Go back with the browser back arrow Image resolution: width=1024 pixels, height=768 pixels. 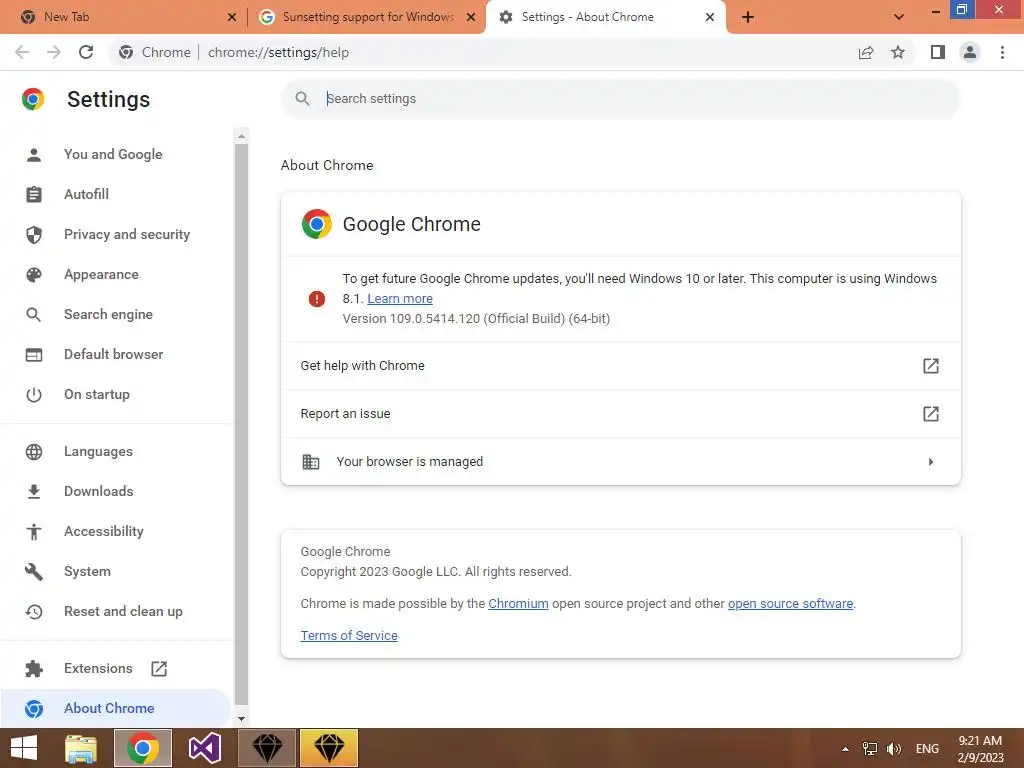pos(22,52)
